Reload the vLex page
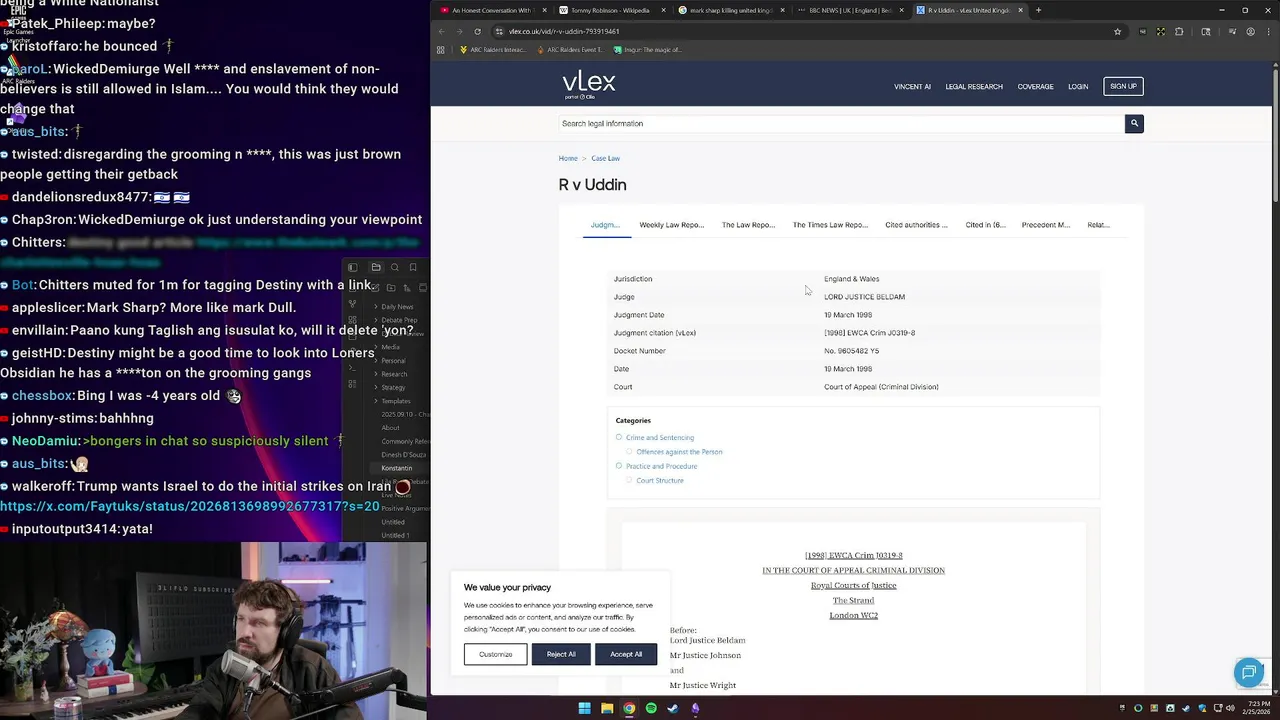1280x720 pixels. click(x=477, y=31)
